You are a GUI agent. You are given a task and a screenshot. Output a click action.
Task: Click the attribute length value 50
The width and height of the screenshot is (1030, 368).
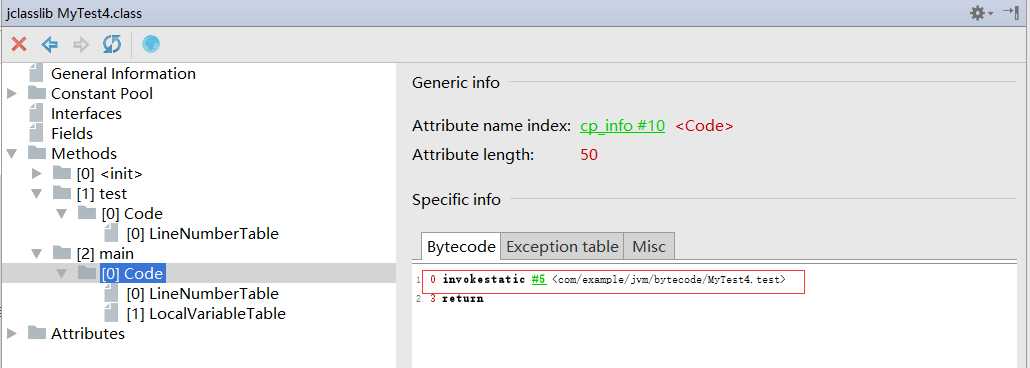click(589, 156)
